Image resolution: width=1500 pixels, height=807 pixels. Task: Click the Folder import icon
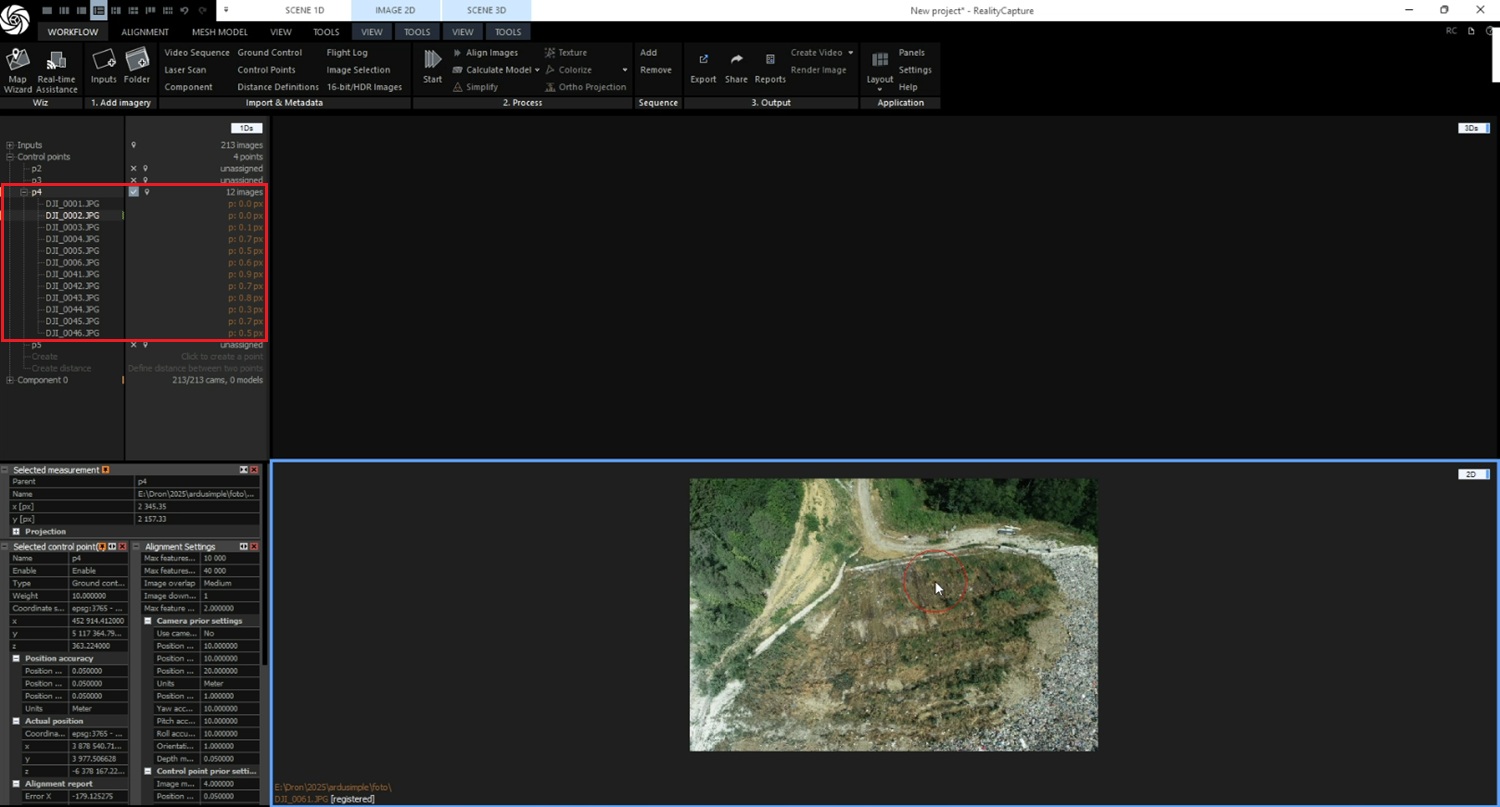(x=137, y=66)
